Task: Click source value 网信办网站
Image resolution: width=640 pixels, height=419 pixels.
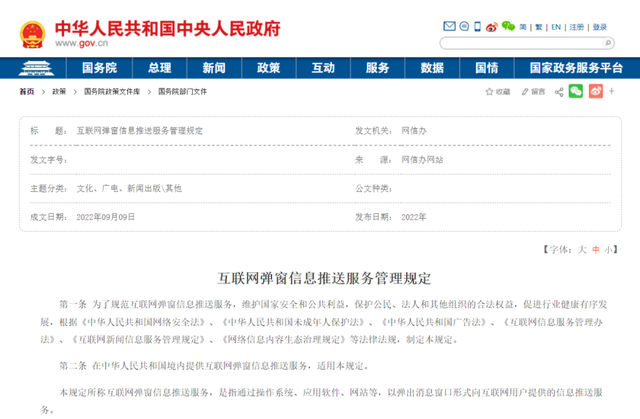Action: point(422,160)
